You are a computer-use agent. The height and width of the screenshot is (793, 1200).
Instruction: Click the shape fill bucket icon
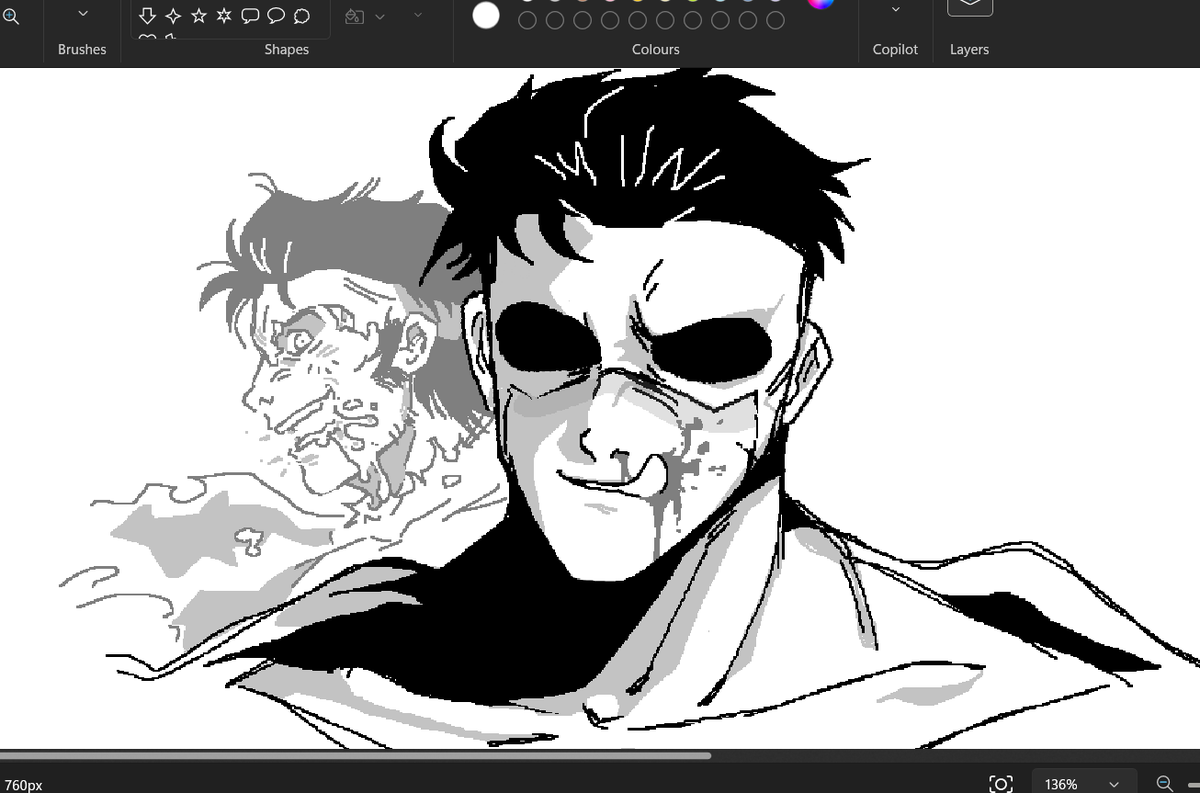(355, 16)
